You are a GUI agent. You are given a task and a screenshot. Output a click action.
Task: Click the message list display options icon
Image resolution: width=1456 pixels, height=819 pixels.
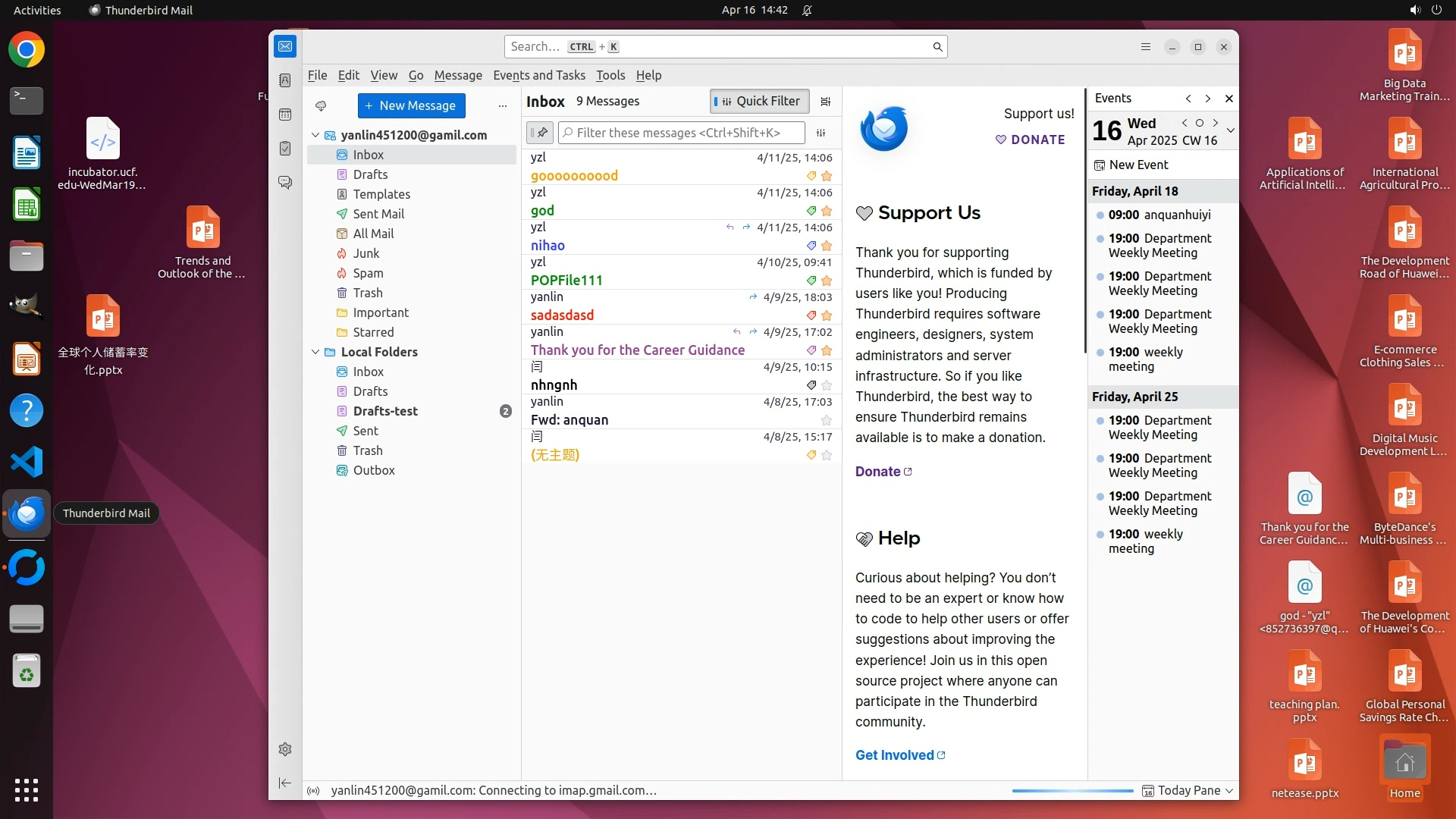(826, 102)
